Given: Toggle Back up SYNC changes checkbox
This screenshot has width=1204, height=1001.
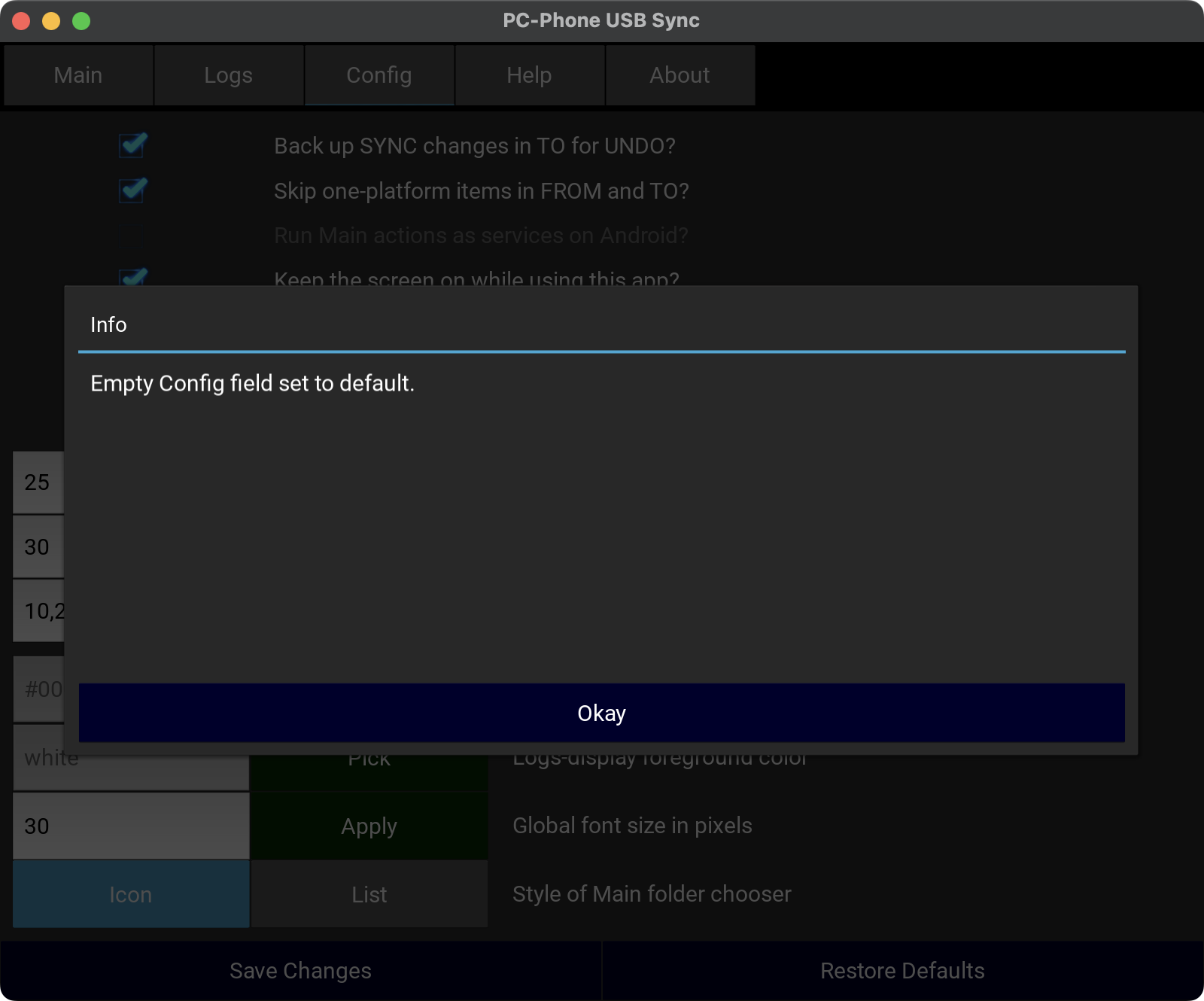Looking at the screenshot, I should [x=133, y=145].
